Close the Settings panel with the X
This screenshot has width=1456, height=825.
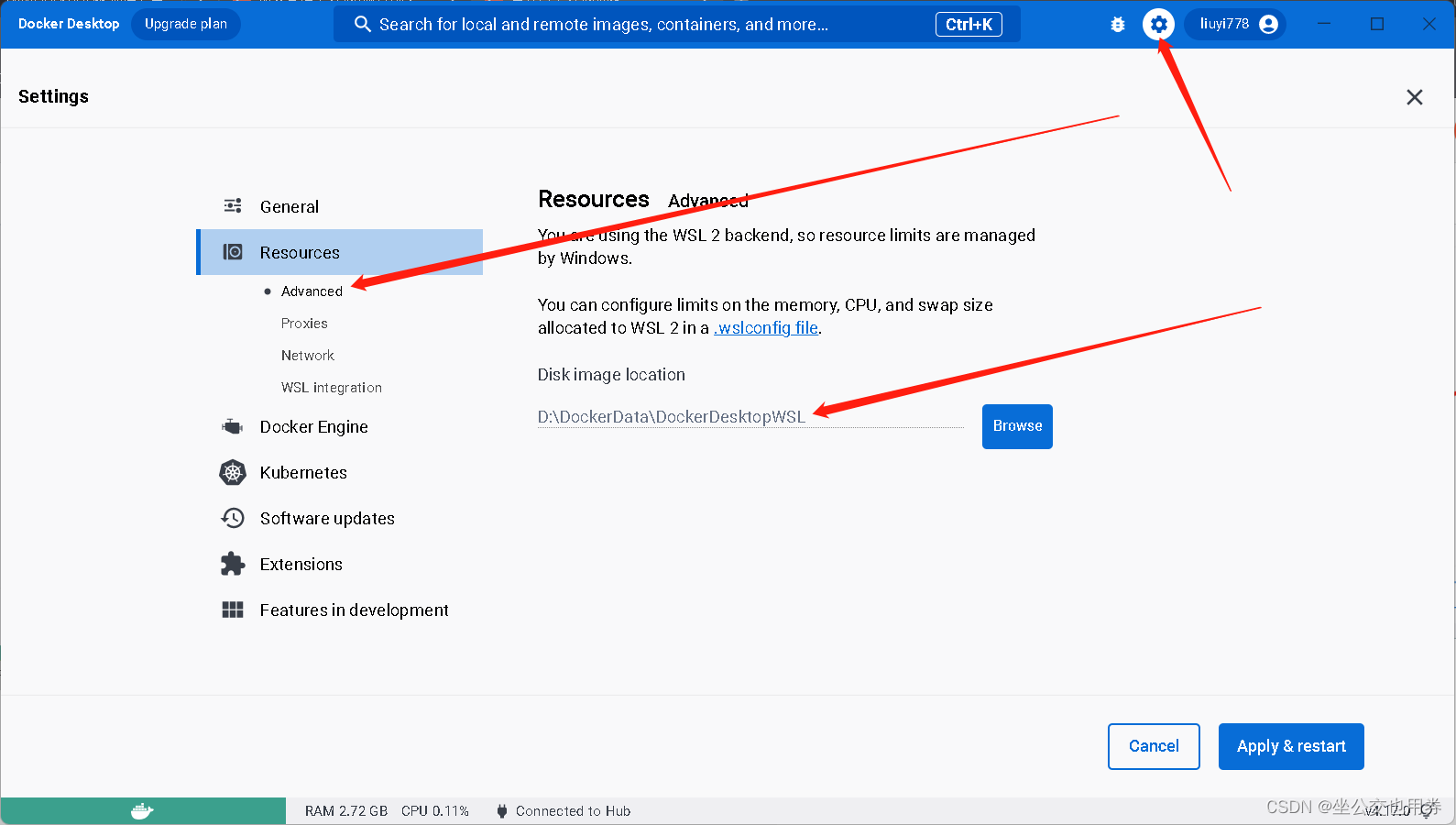1414,97
